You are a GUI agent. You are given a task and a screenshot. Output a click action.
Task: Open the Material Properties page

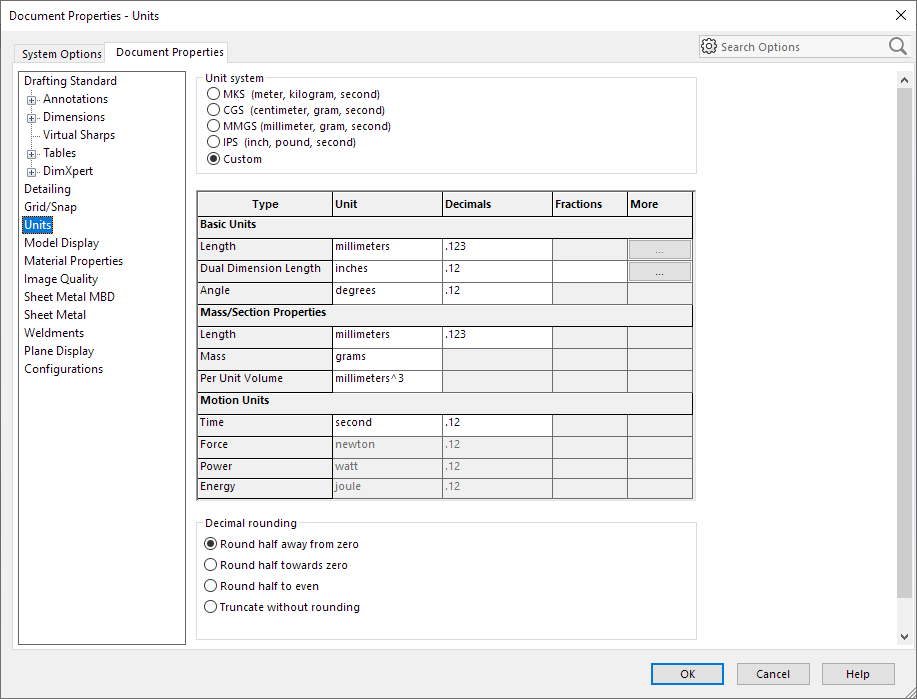tap(74, 261)
